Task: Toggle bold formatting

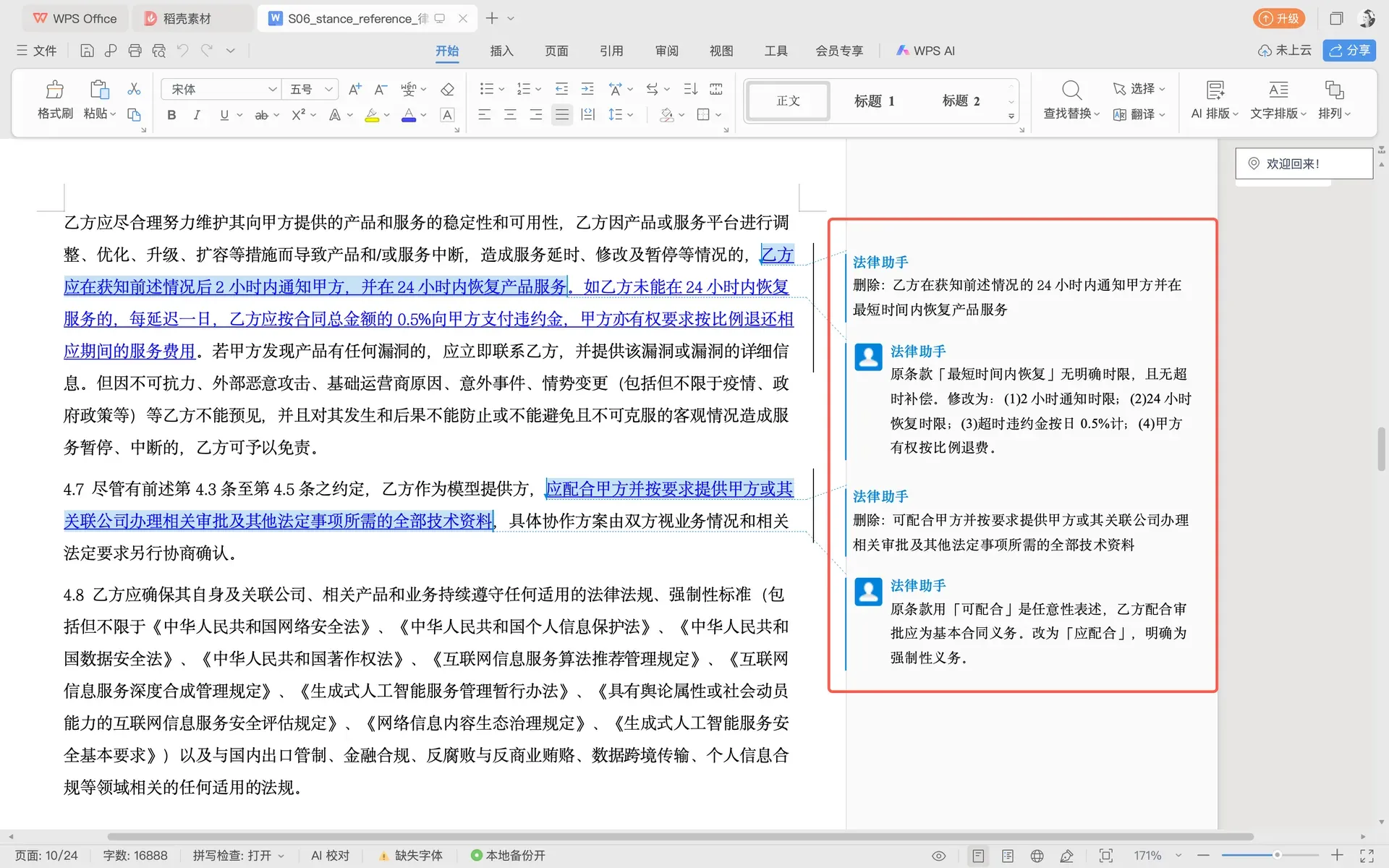Action: [171, 115]
